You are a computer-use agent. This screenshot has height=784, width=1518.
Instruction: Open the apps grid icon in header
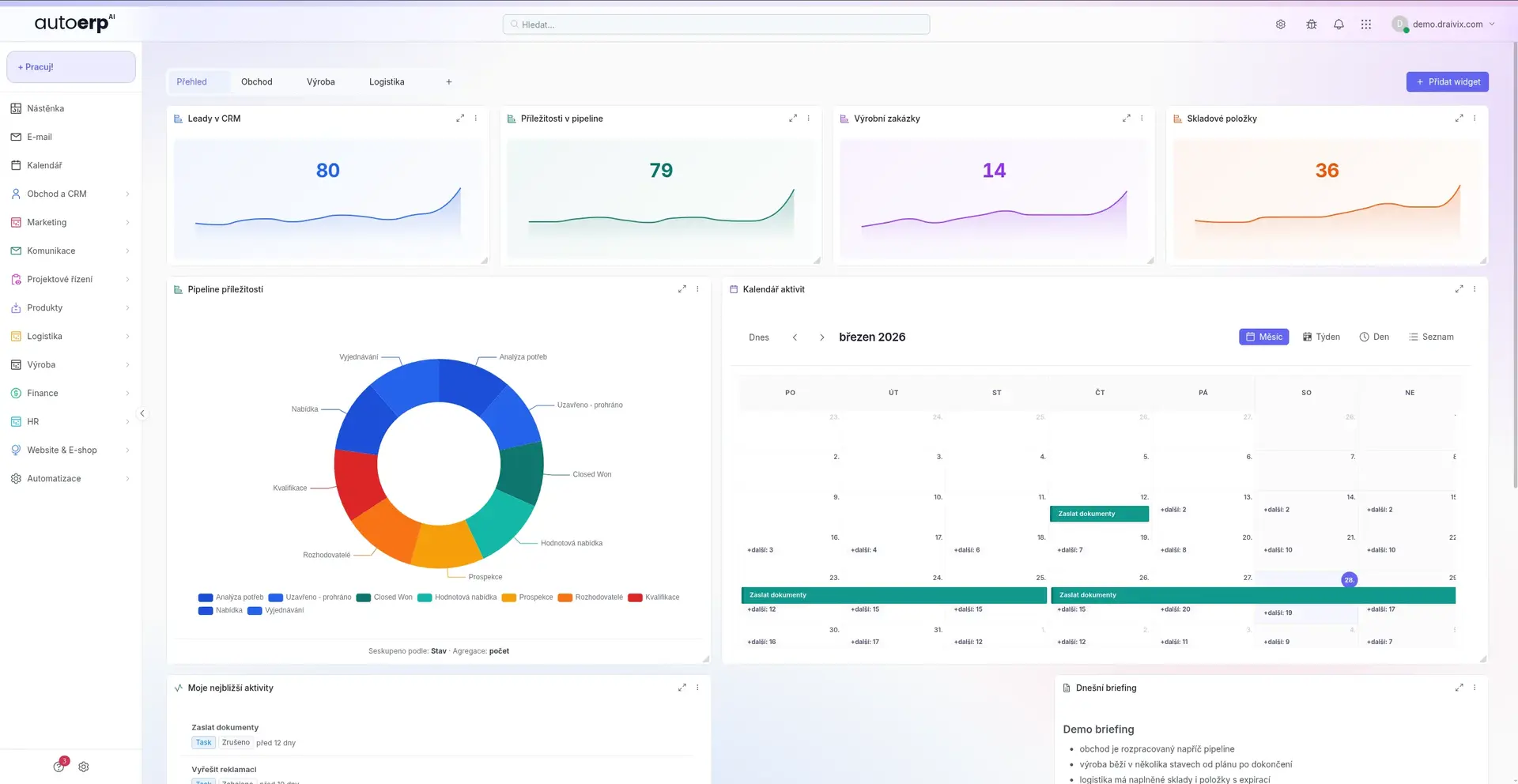click(x=1365, y=24)
